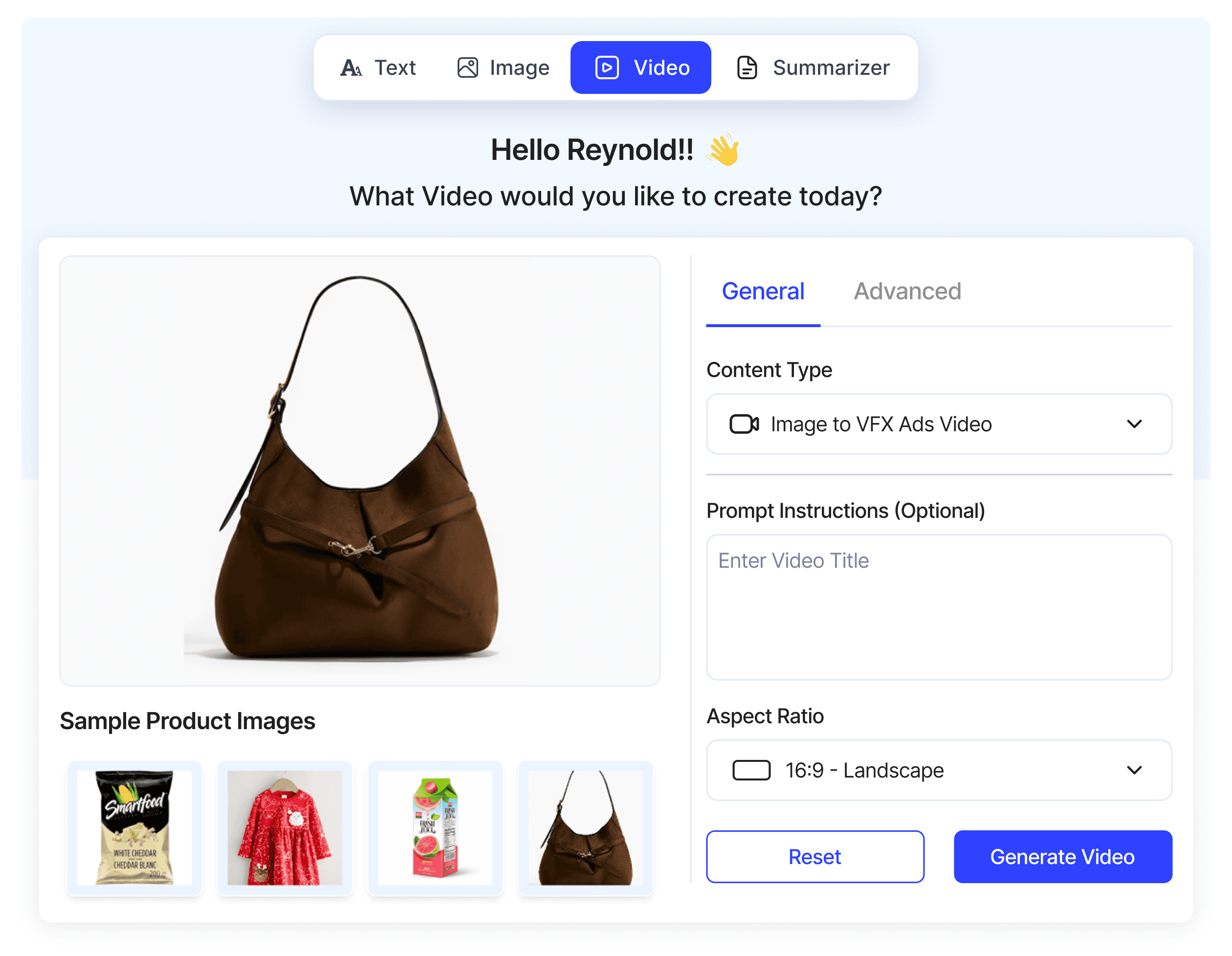Click the landscape rectangle icon in Aspect Ratio
This screenshot has height=956, width=1232.
(x=751, y=770)
